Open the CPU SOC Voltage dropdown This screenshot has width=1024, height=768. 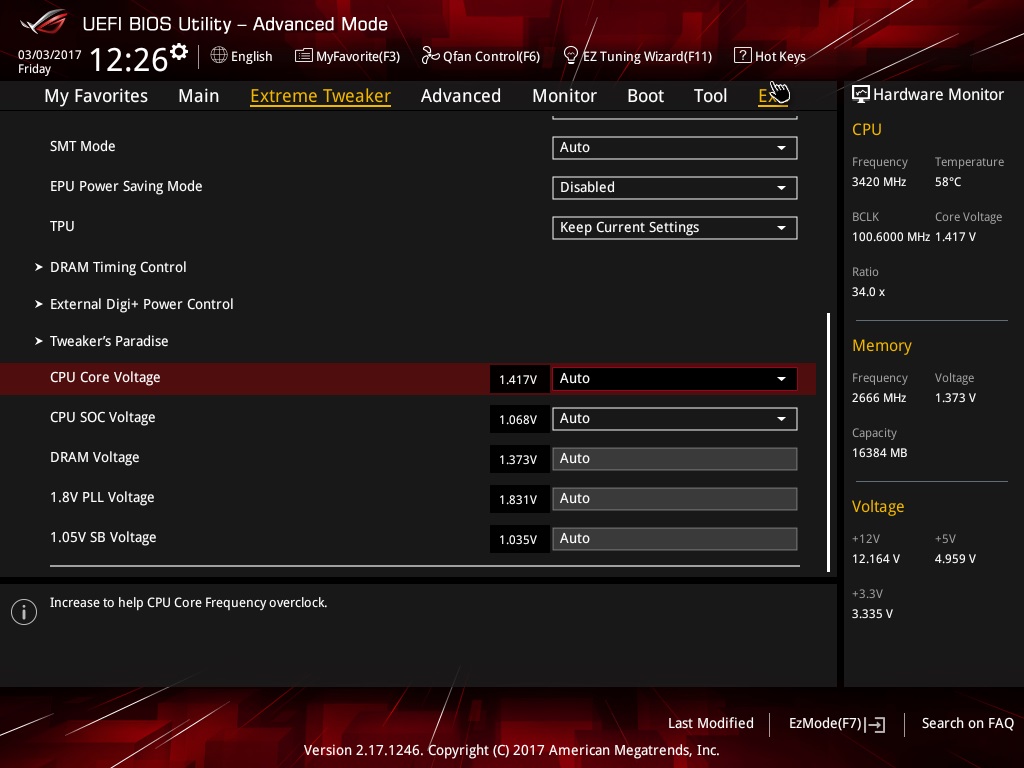click(x=675, y=419)
